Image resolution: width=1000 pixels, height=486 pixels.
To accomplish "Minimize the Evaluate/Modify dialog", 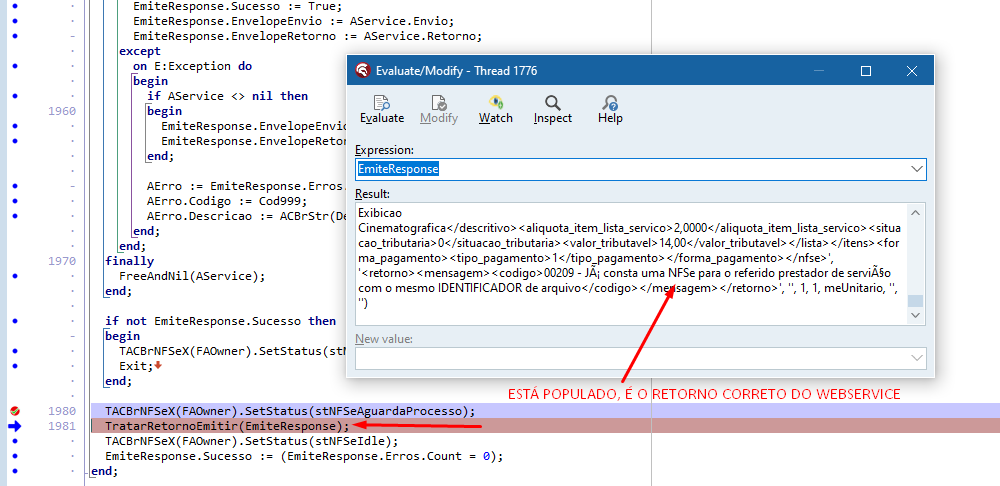I will click(x=821, y=71).
